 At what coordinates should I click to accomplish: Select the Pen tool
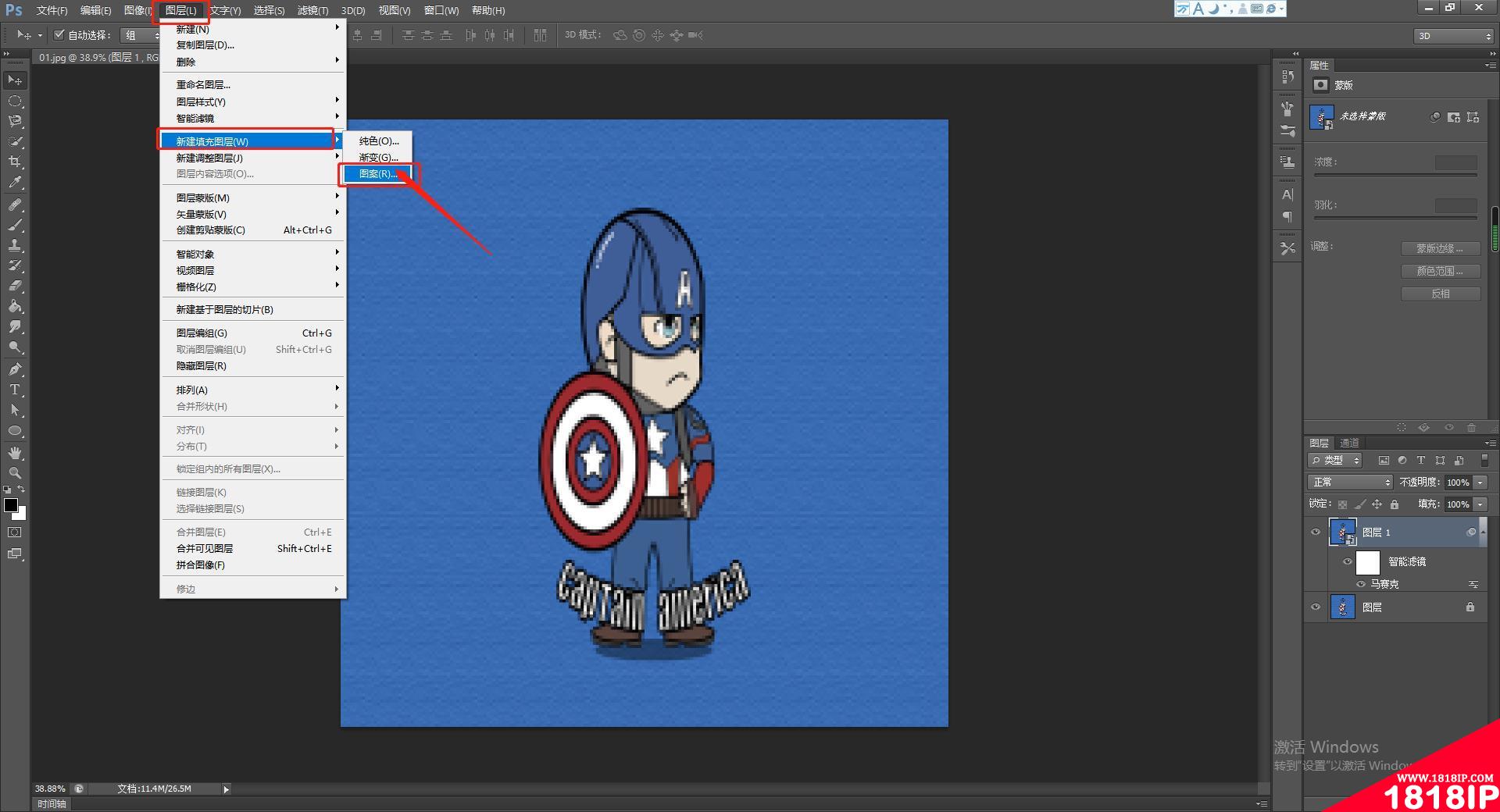(15, 369)
